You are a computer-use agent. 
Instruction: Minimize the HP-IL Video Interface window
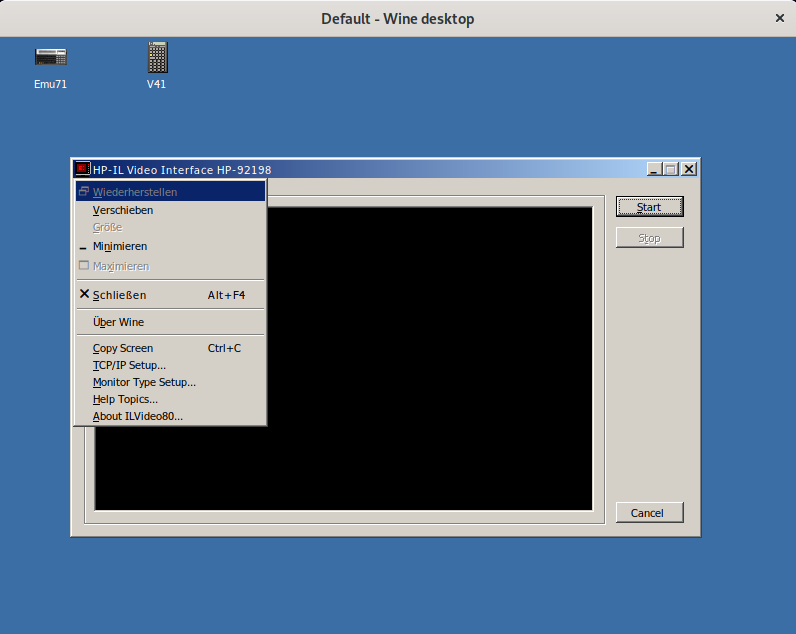[653, 170]
